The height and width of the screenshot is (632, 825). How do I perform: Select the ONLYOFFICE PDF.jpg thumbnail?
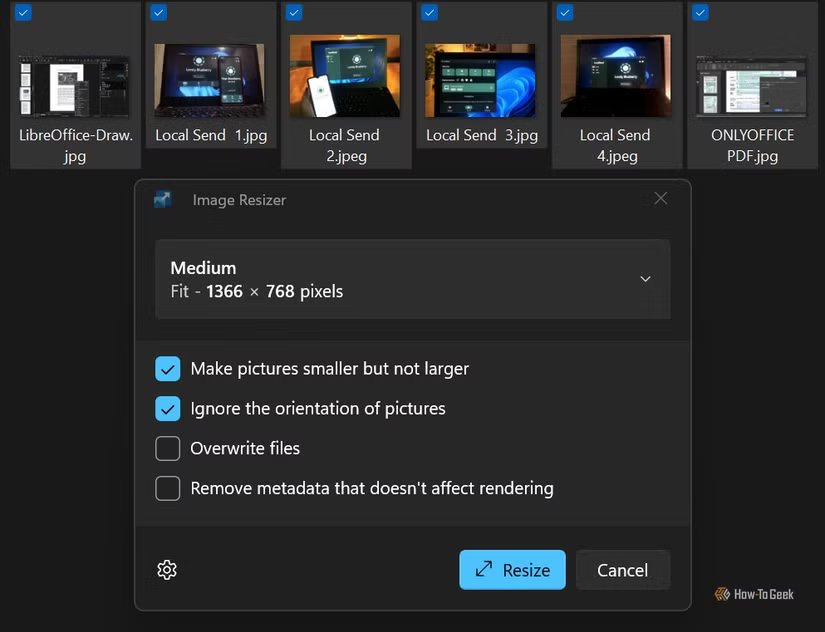752,85
